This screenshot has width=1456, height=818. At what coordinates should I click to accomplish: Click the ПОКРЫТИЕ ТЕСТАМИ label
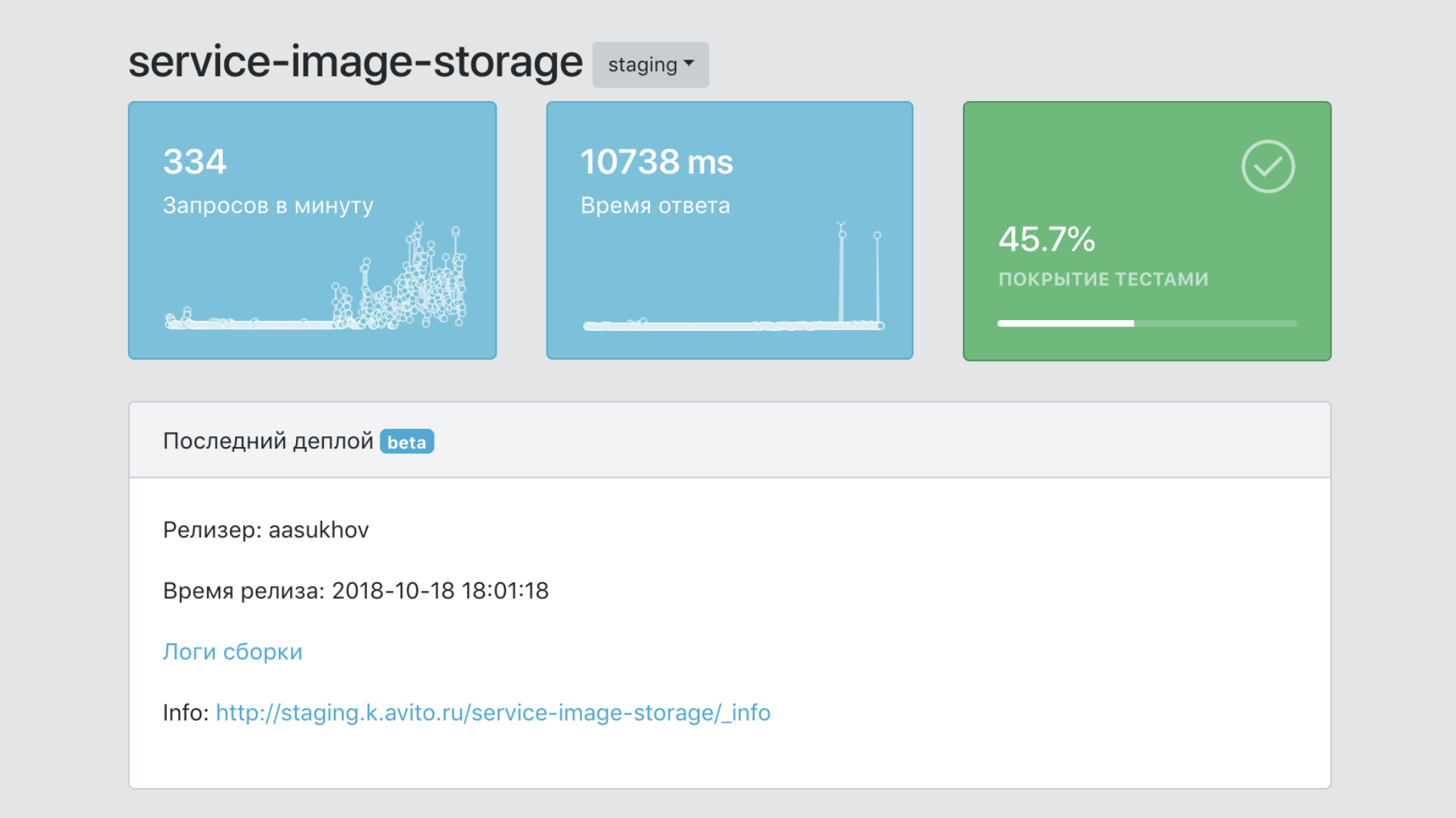[x=1103, y=279]
